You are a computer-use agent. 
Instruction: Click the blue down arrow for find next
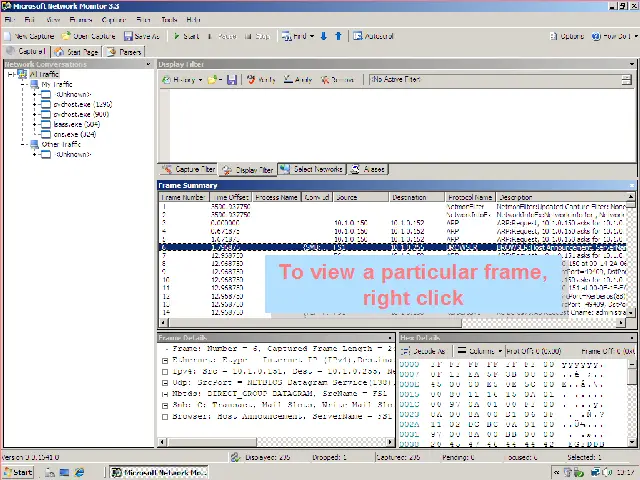coord(324,36)
